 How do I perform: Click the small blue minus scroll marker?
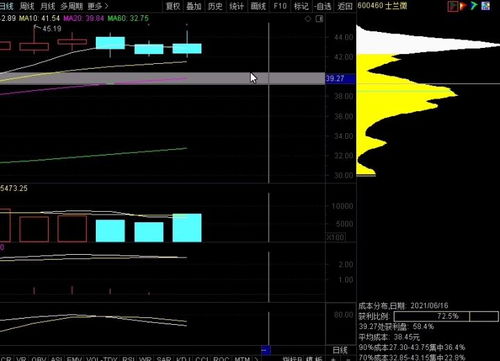pyautogui.click(x=266, y=350)
